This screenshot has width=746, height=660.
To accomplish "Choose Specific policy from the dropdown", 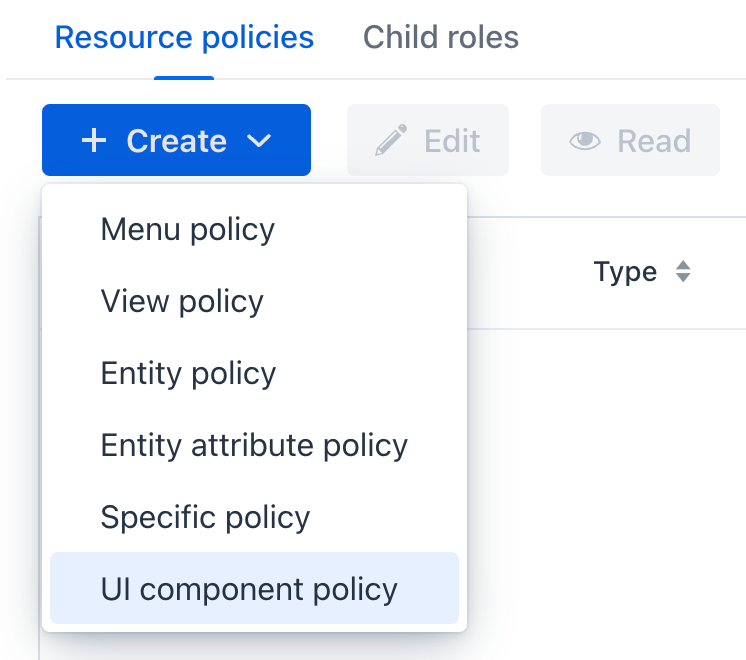I will [x=205, y=518].
